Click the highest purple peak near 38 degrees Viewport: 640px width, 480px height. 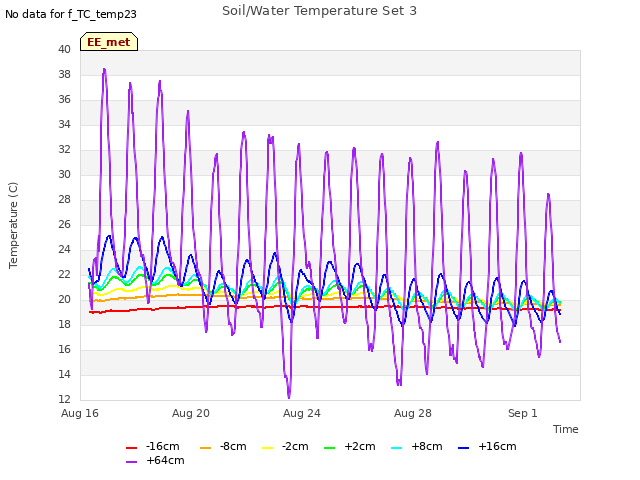click(104, 70)
